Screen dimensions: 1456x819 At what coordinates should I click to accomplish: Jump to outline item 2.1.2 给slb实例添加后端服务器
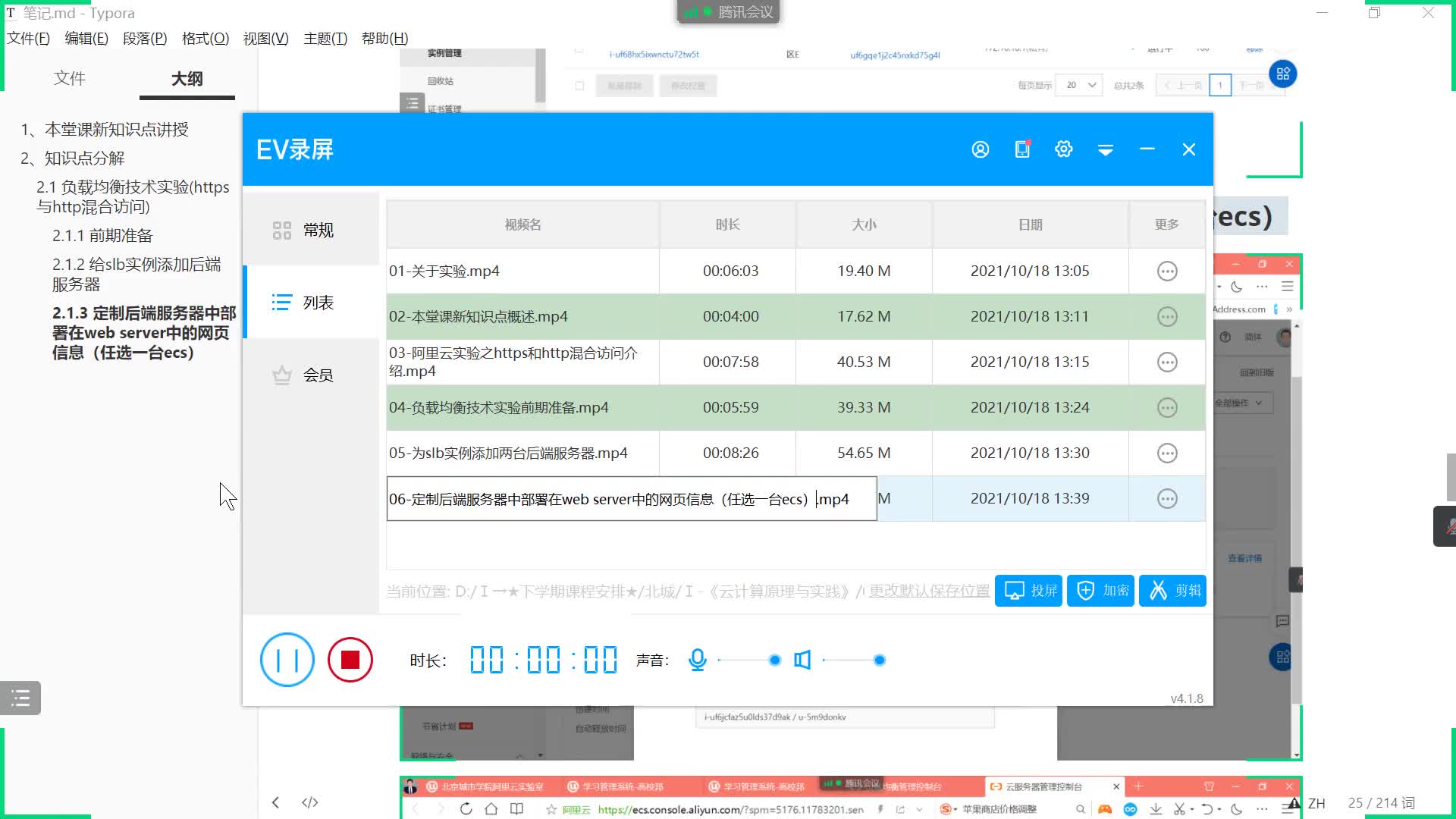136,274
